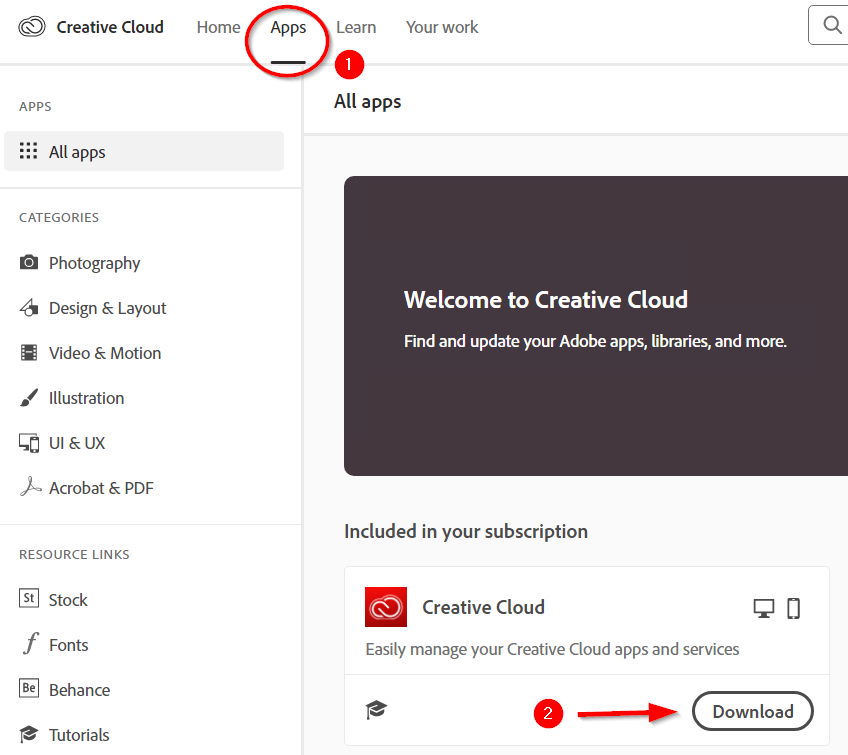Go to the Your work tab

[x=442, y=27]
